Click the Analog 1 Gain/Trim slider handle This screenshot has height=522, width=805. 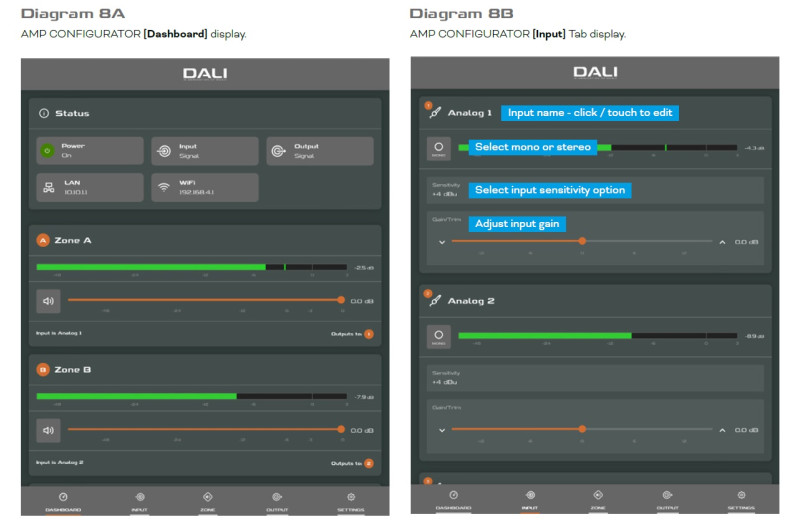pos(582,241)
